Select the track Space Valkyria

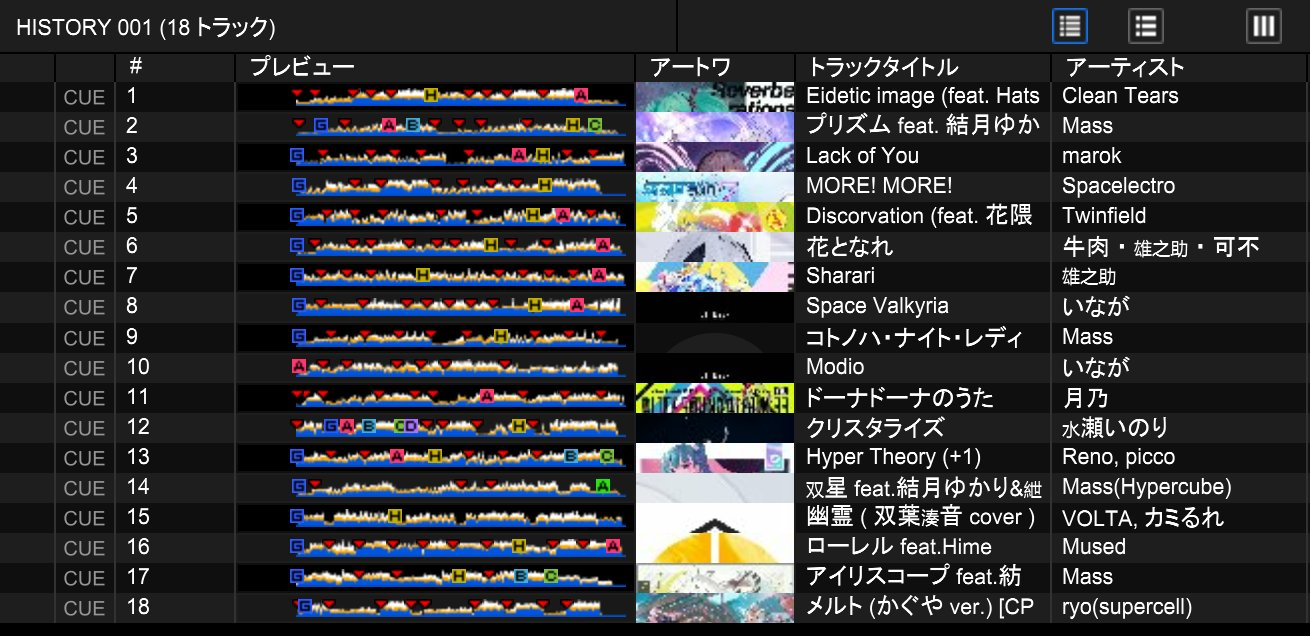(x=877, y=306)
